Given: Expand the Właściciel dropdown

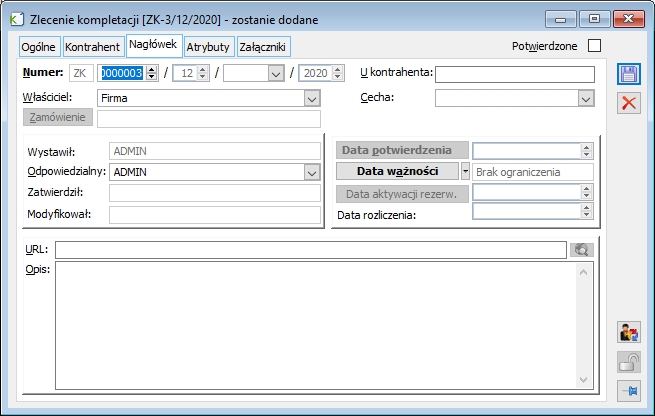Looking at the screenshot, I should tap(312, 99).
